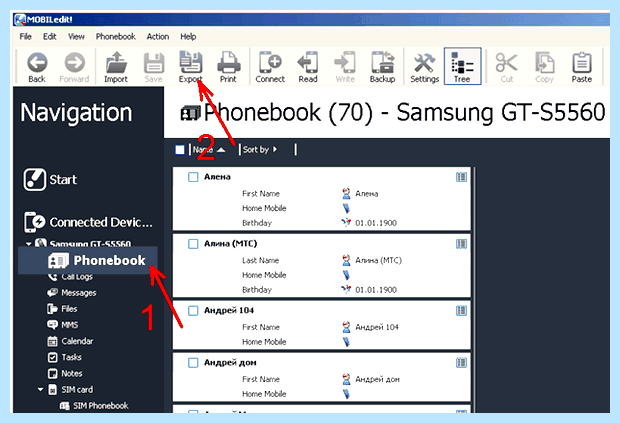Open Connected Devices in navigation
Viewport: 620px width, 423px height.
[88, 222]
